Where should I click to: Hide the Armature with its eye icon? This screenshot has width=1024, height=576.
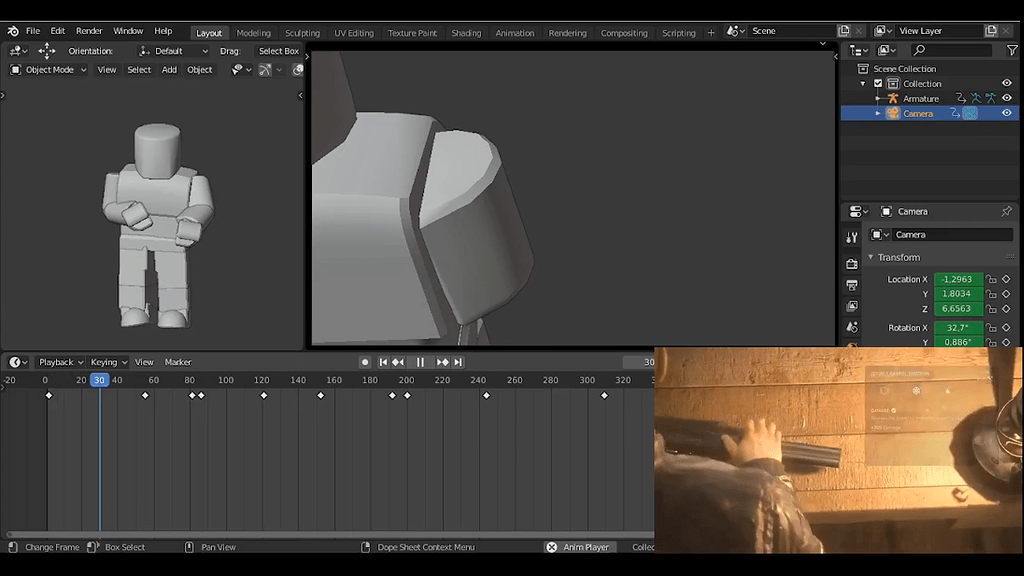(x=1007, y=99)
